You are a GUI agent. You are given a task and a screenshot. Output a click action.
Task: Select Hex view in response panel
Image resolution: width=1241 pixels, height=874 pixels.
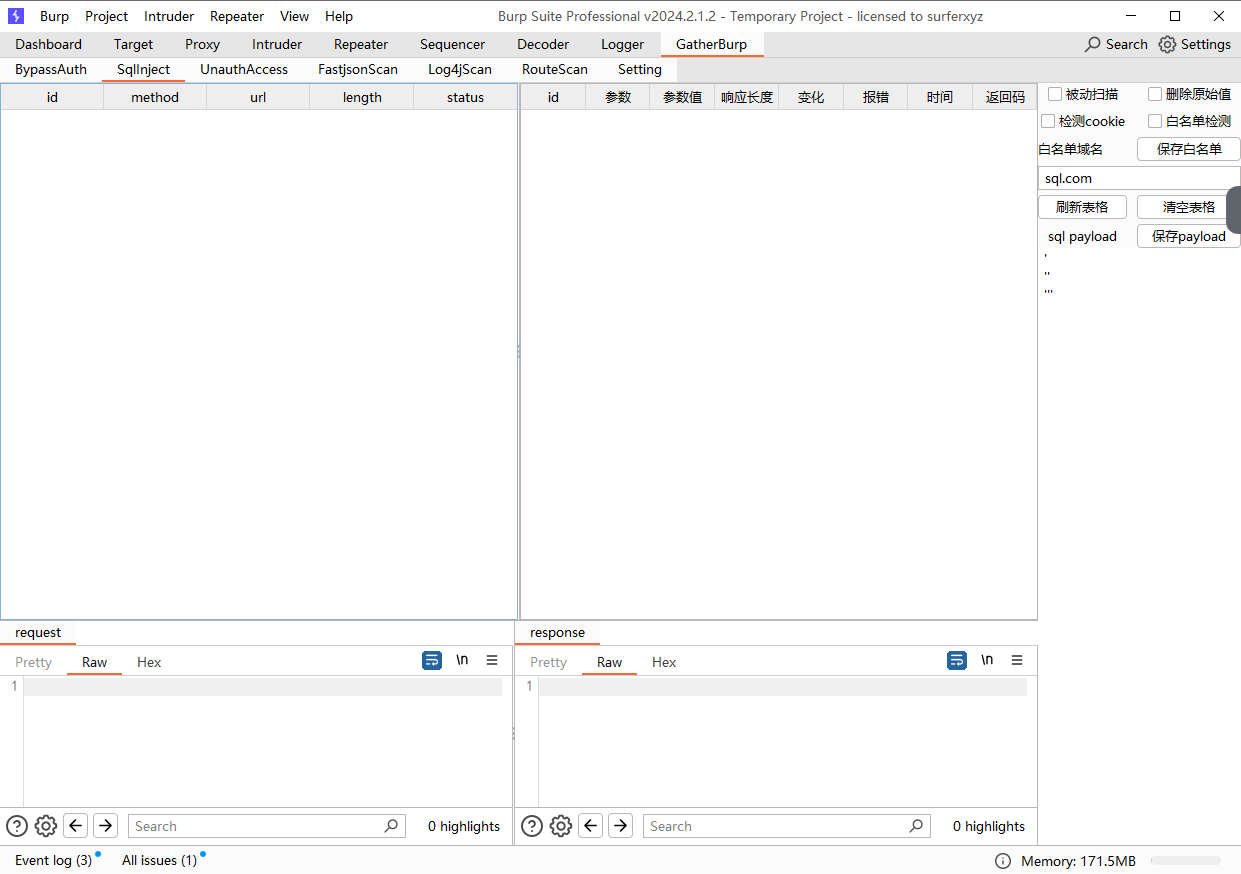click(x=664, y=662)
